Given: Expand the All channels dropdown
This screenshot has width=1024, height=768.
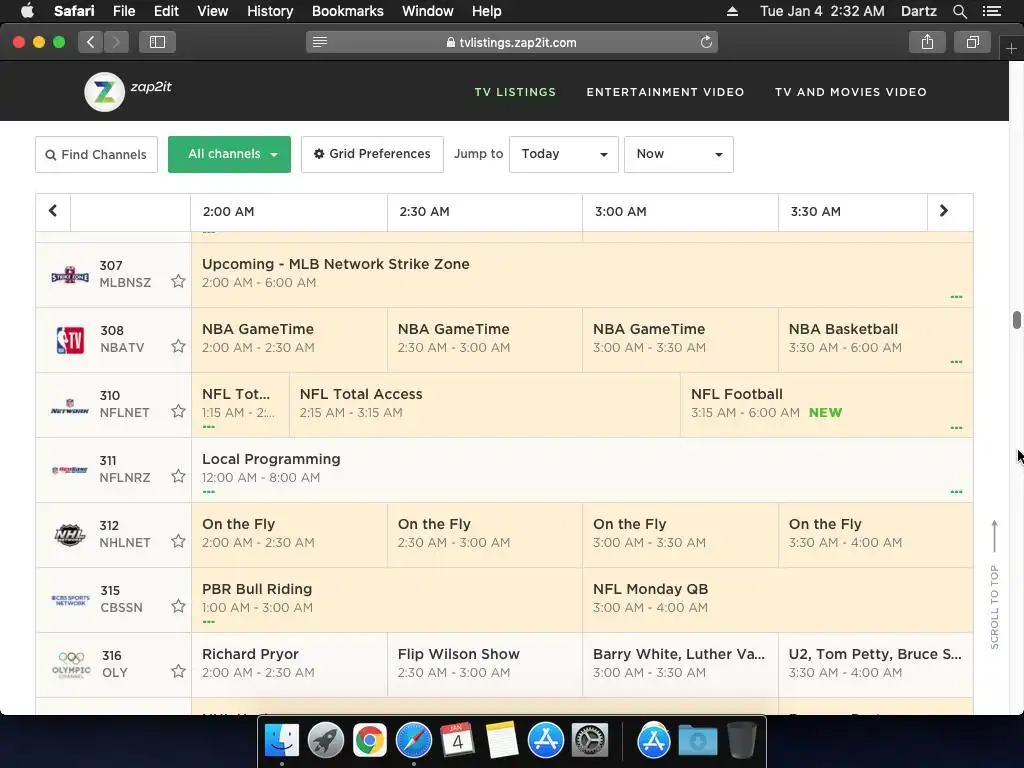Looking at the screenshot, I should 229,154.
